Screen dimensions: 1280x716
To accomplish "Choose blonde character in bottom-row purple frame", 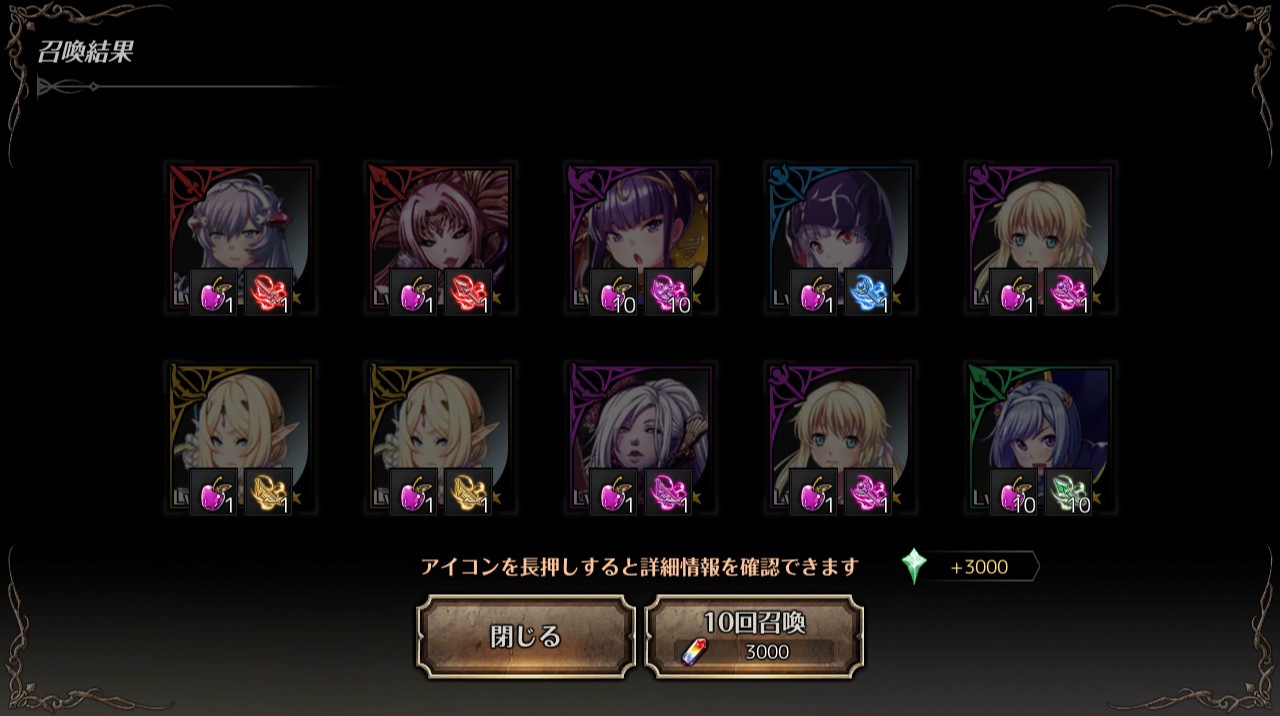I will pyautogui.click(x=840, y=438).
